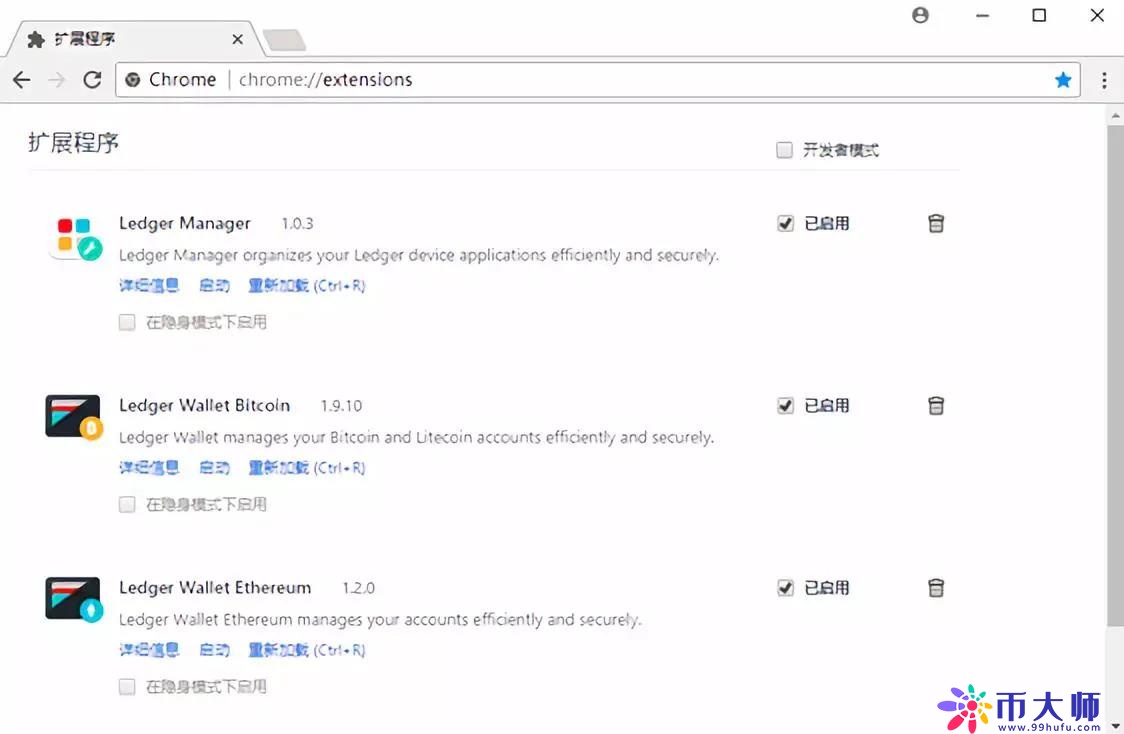
Task: Click the 扩展程序 page heading
Action: tap(74, 143)
